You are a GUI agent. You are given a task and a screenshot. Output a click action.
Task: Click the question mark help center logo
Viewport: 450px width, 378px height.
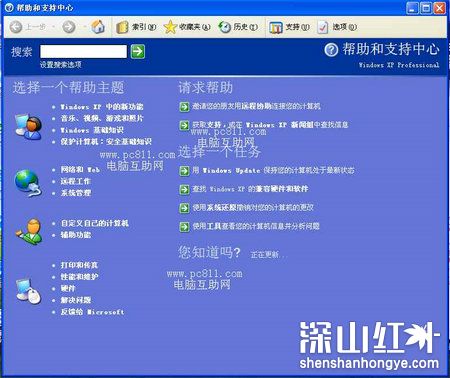pyautogui.click(x=331, y=50)
